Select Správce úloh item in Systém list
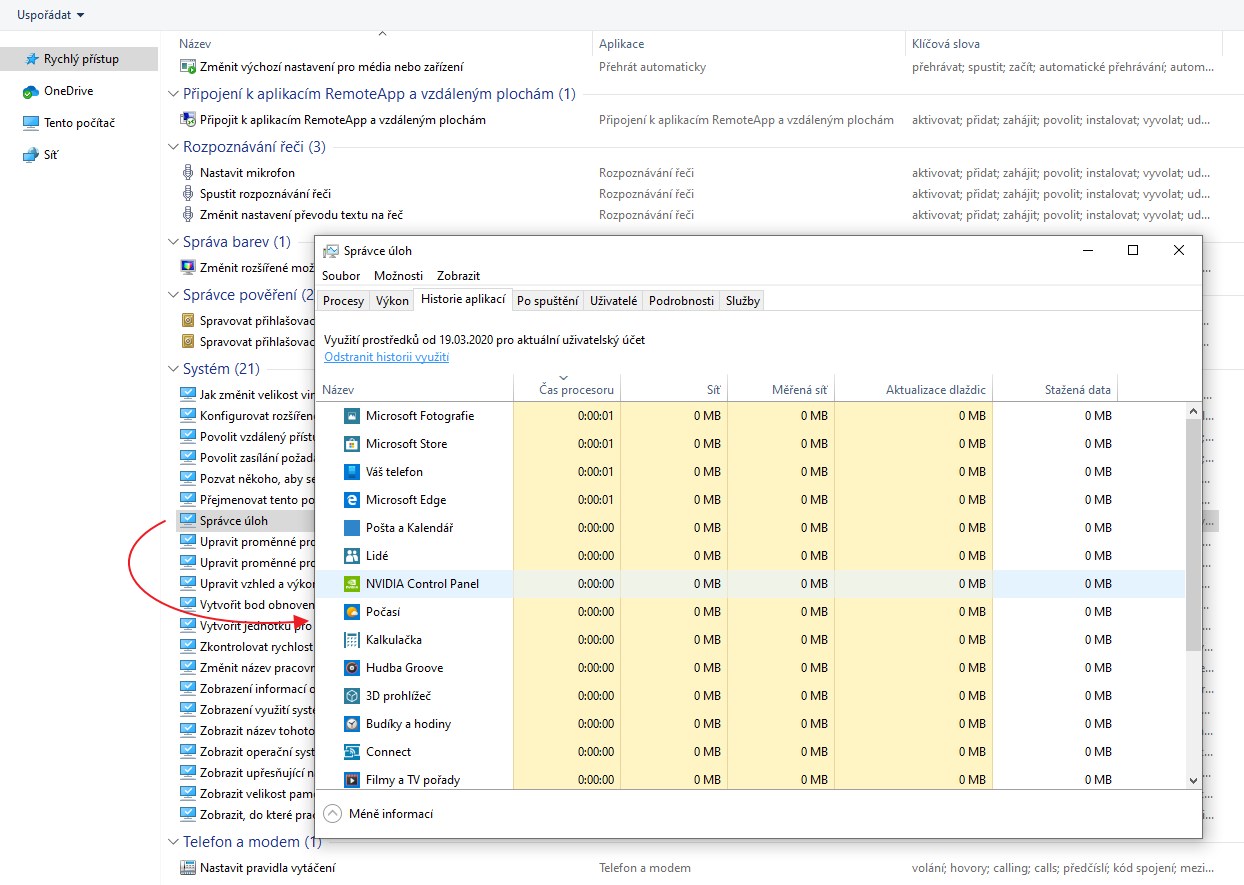Image resolution: width=1244 pixels, height=885 pixels. [x=234, y=521]
